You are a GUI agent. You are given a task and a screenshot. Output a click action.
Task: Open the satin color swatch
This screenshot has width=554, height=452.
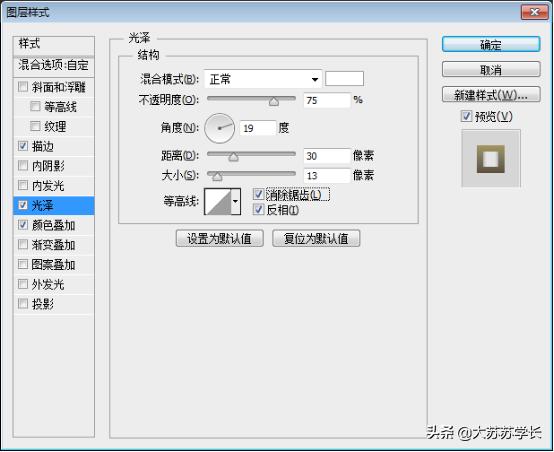click(344, 78)
